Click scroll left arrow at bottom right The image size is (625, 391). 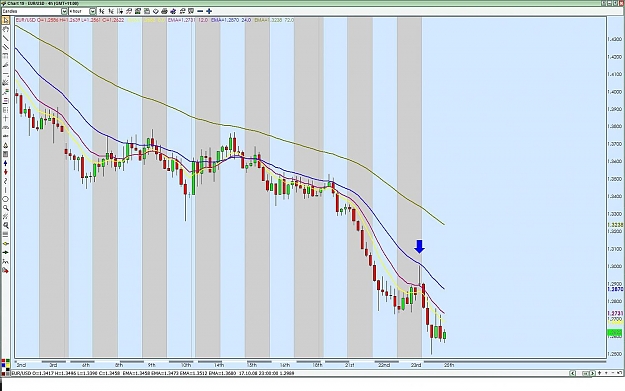[x=572, y=373]
